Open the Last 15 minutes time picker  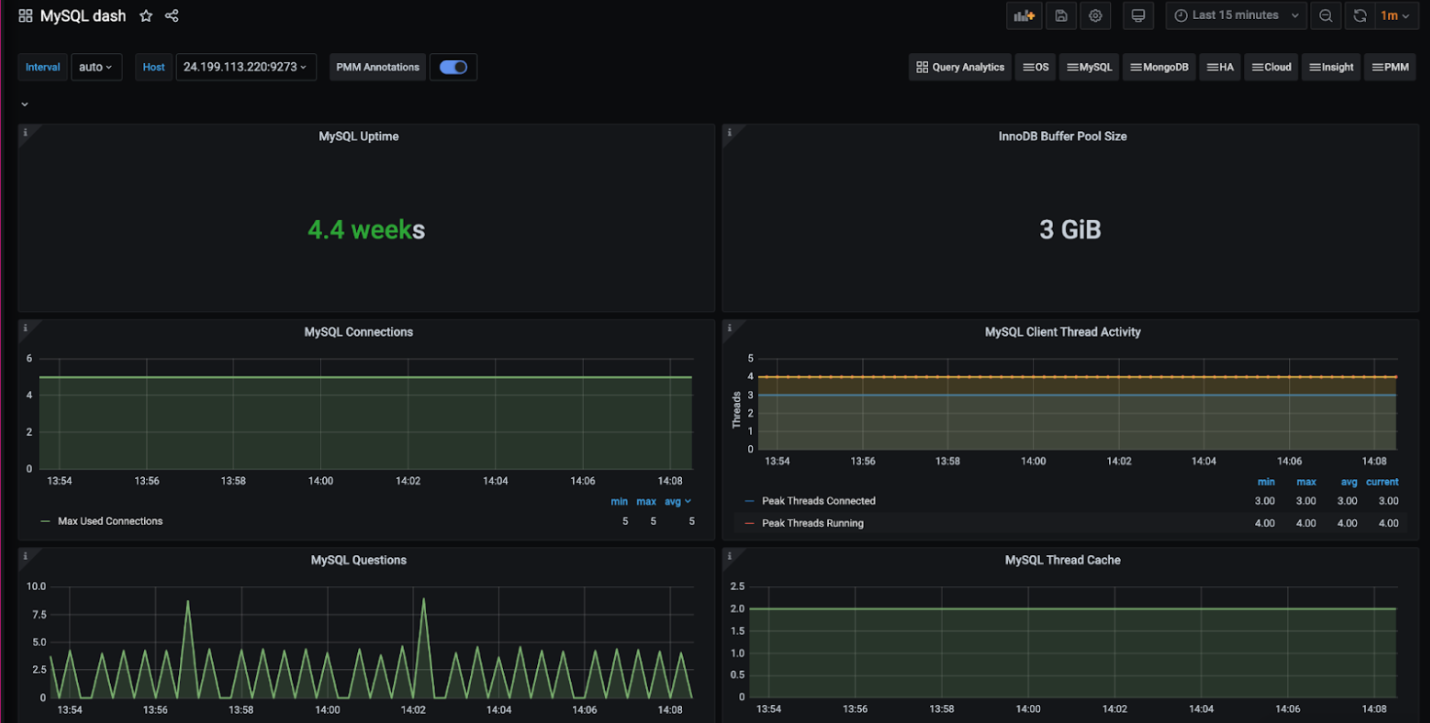click(1236, 16)
